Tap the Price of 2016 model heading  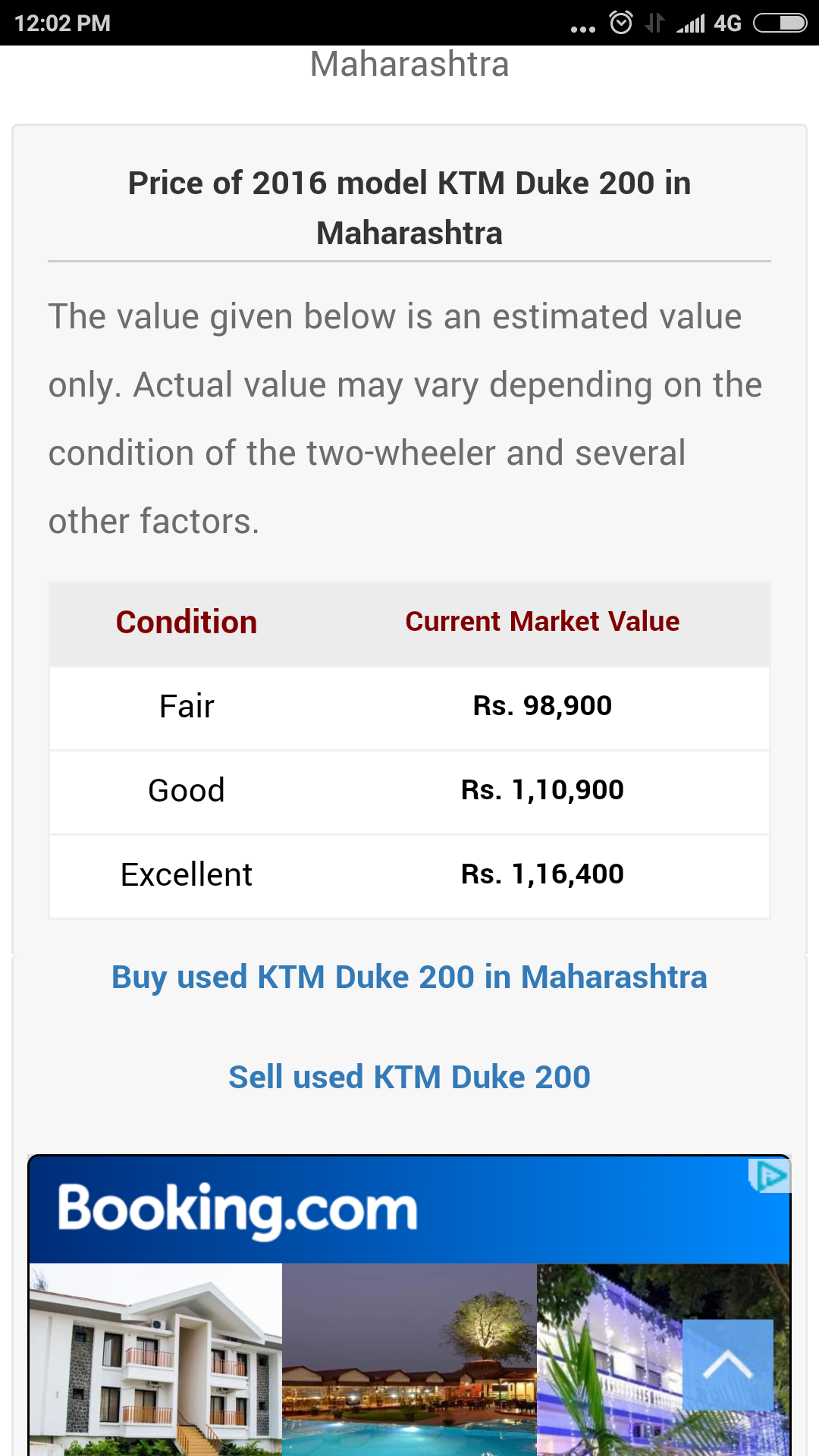coord(409,208)
